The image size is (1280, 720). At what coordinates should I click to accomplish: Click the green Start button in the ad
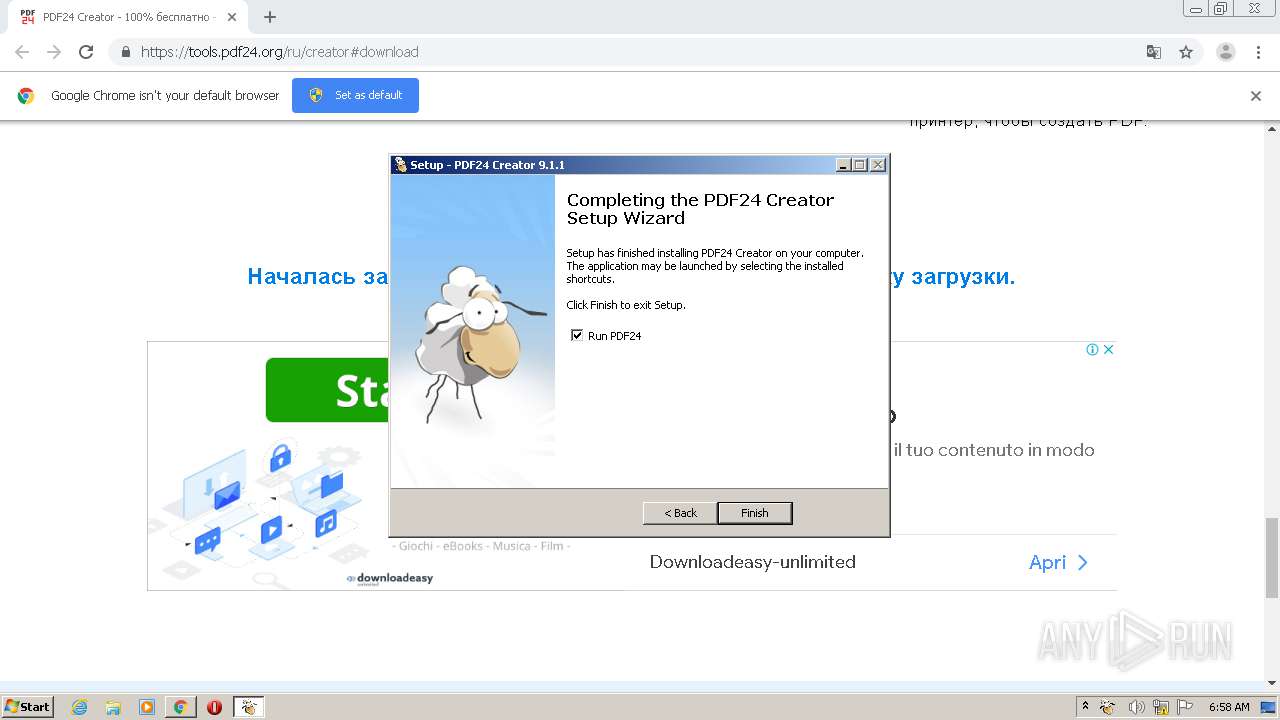click(327, 390)
